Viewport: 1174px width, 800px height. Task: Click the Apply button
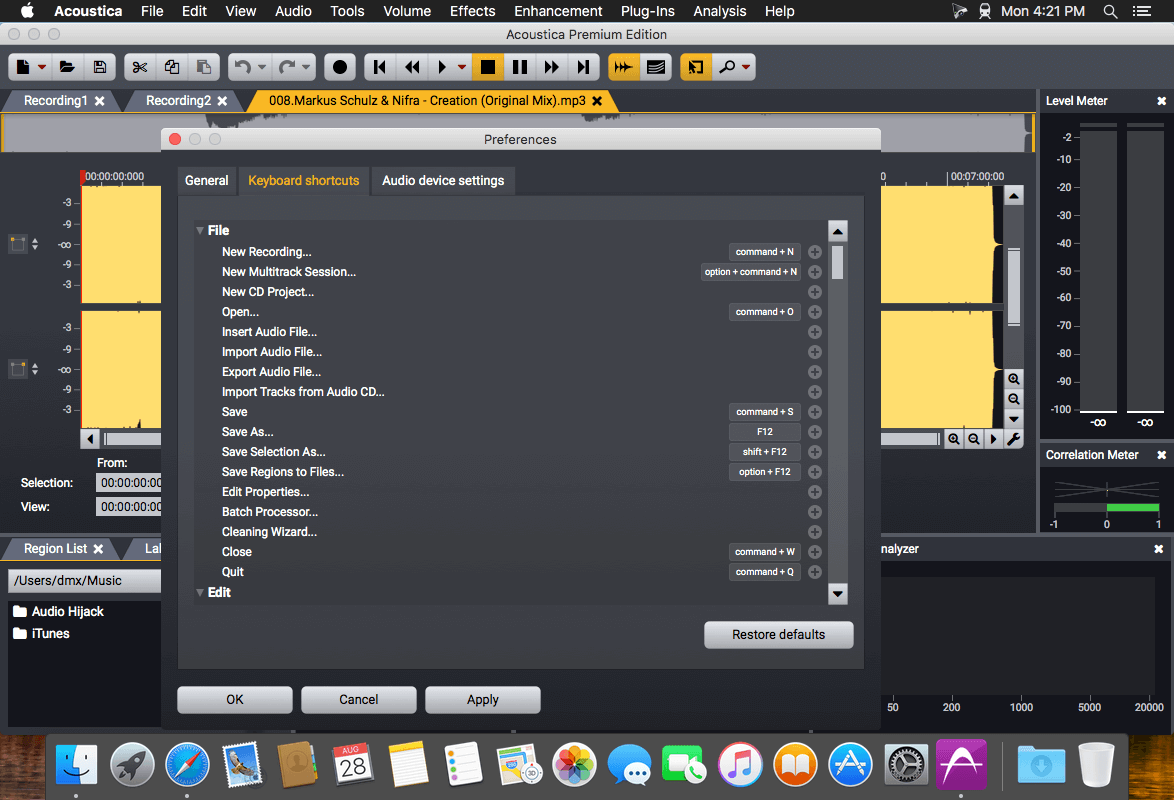click(x=483, y=700)
